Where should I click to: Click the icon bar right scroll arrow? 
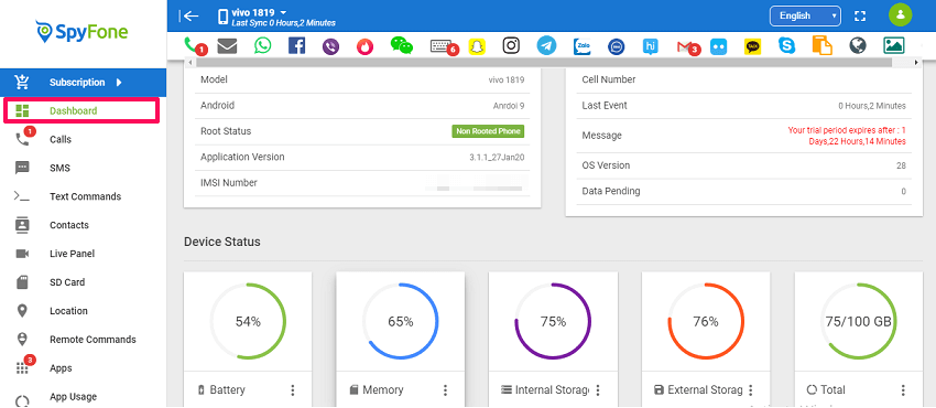tap(916, 62)
